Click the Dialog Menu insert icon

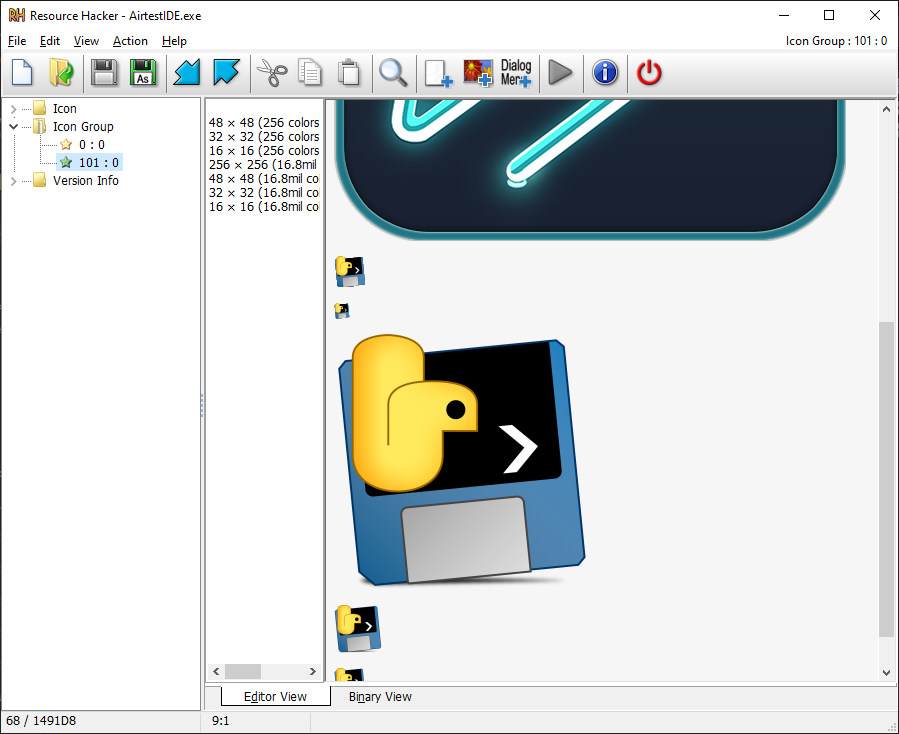pyautogui.click(x=516, y=73)
